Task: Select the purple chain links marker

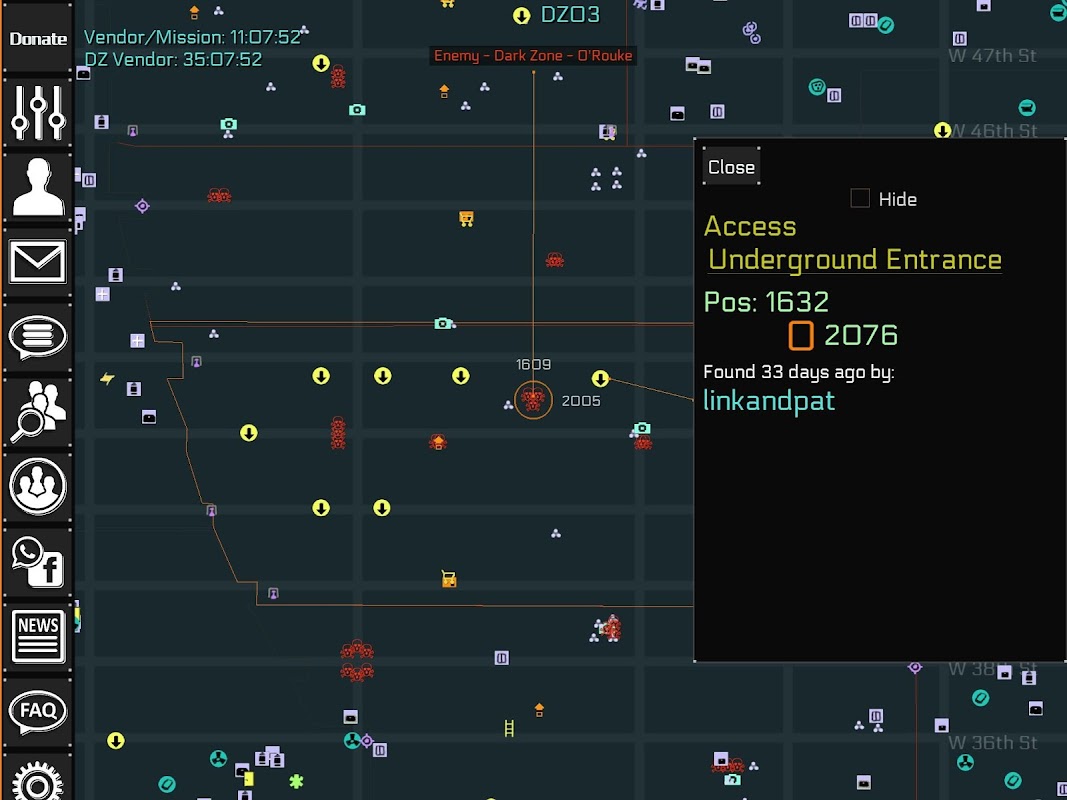Action: [751, 31]
